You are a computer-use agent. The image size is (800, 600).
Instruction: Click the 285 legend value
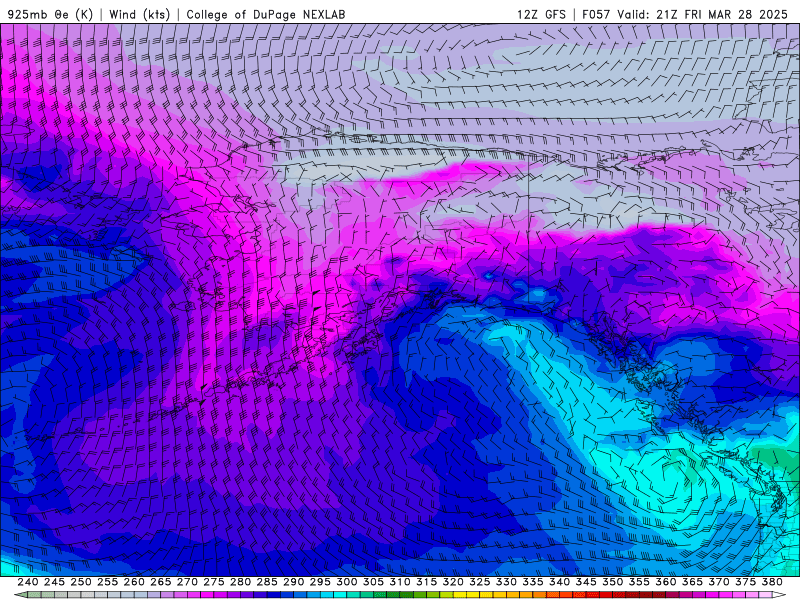[x=267, y=582]
